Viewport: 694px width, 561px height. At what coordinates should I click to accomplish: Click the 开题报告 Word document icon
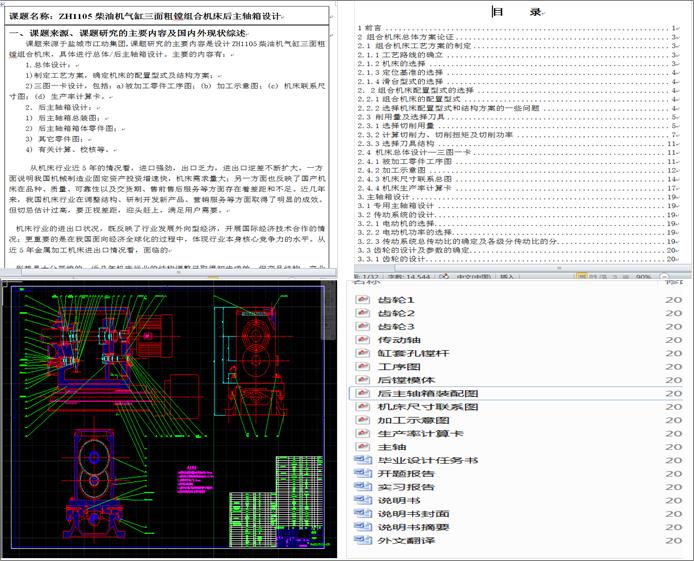(x=363, y=473)
